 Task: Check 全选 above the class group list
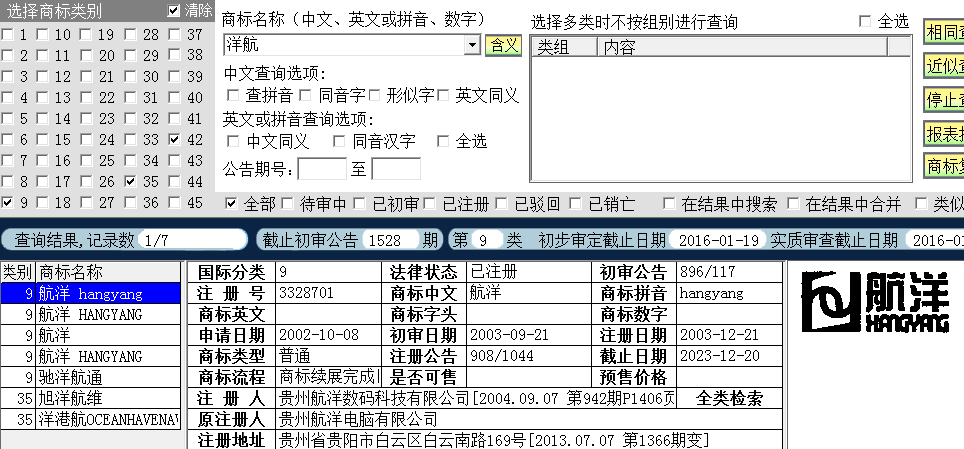tap(865, 22)
